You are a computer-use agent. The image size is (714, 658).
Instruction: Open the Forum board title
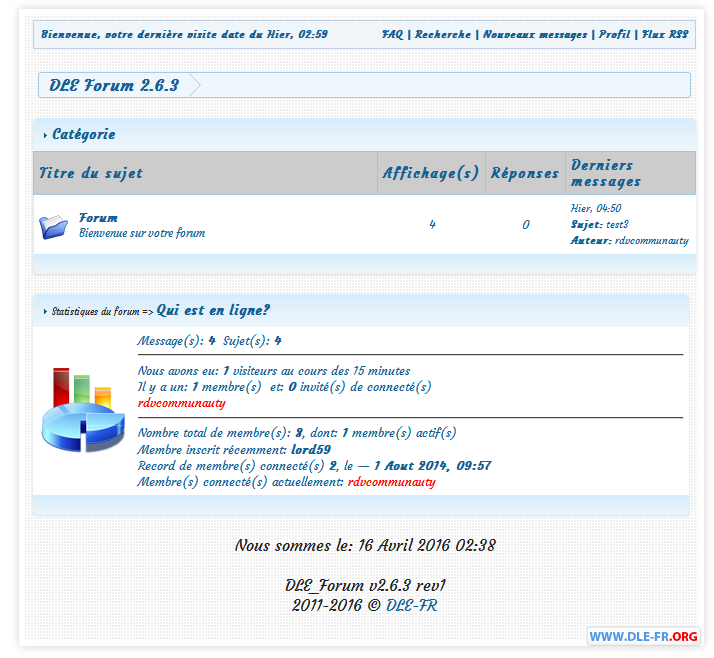98,218
